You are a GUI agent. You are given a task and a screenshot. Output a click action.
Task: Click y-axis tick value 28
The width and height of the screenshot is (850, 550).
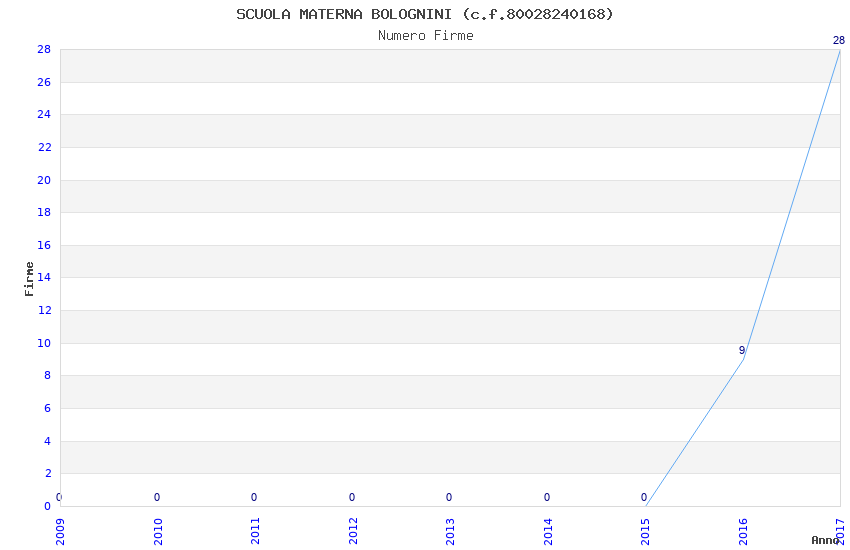[44, 49]
